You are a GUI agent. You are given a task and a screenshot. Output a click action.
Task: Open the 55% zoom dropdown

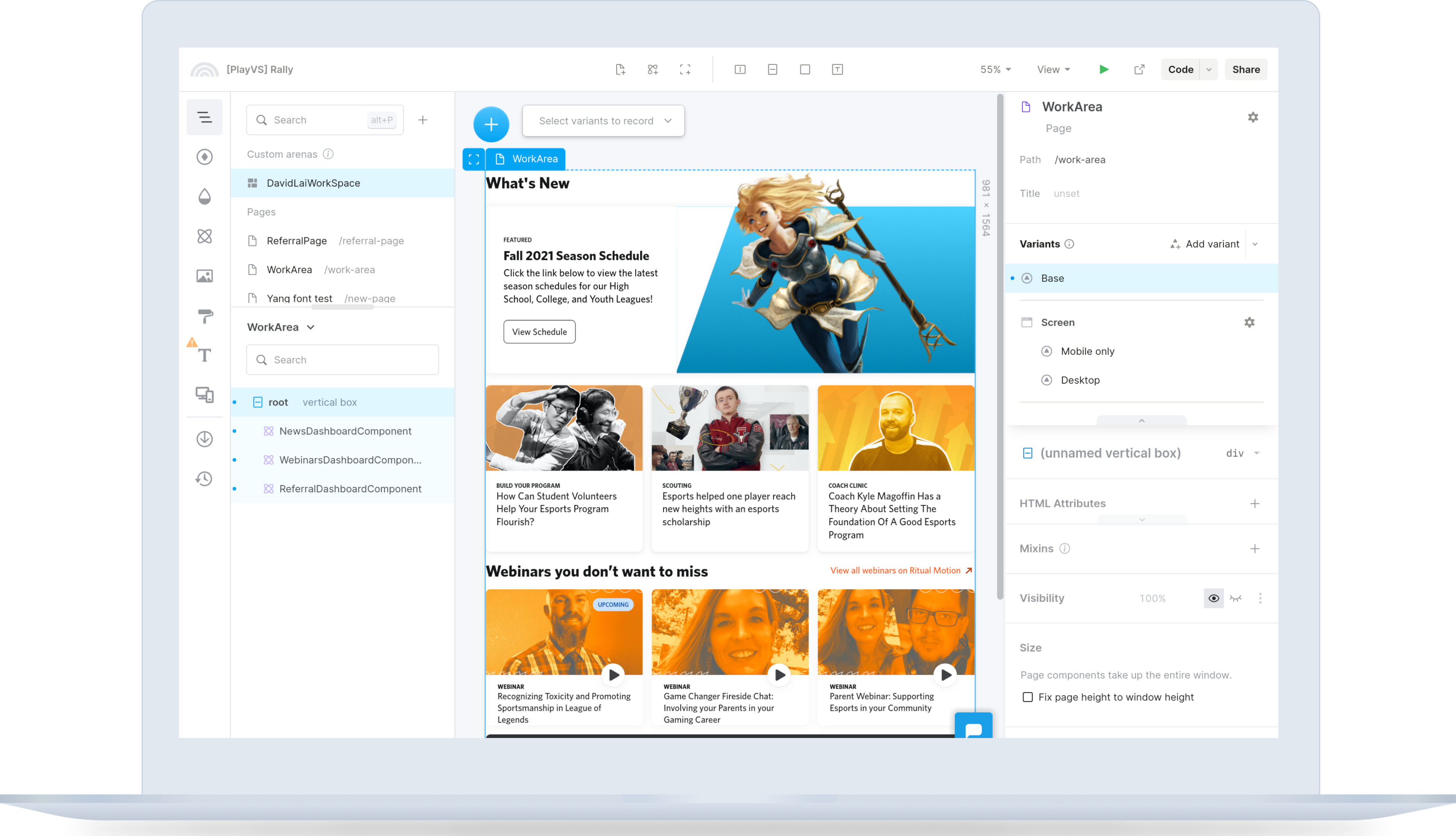pos(996,69)
